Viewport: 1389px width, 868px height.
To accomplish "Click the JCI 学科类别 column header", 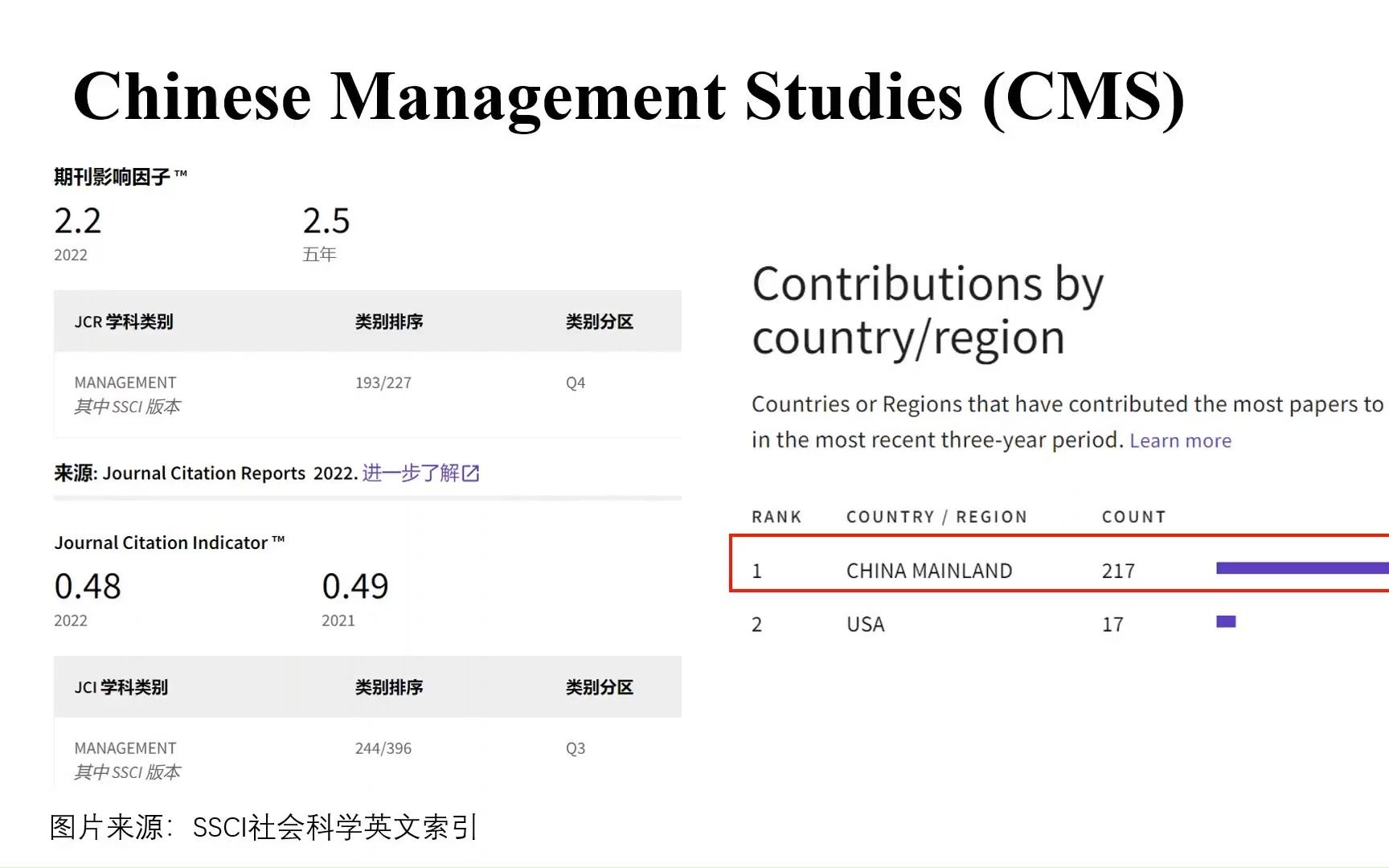I will (121, 687).
